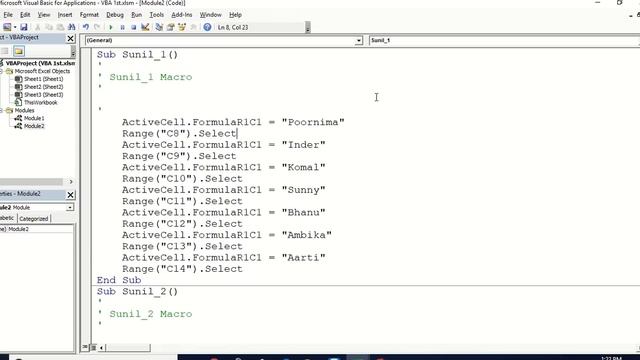Open the Format menu
640x360 pixels.
(89, 15)
